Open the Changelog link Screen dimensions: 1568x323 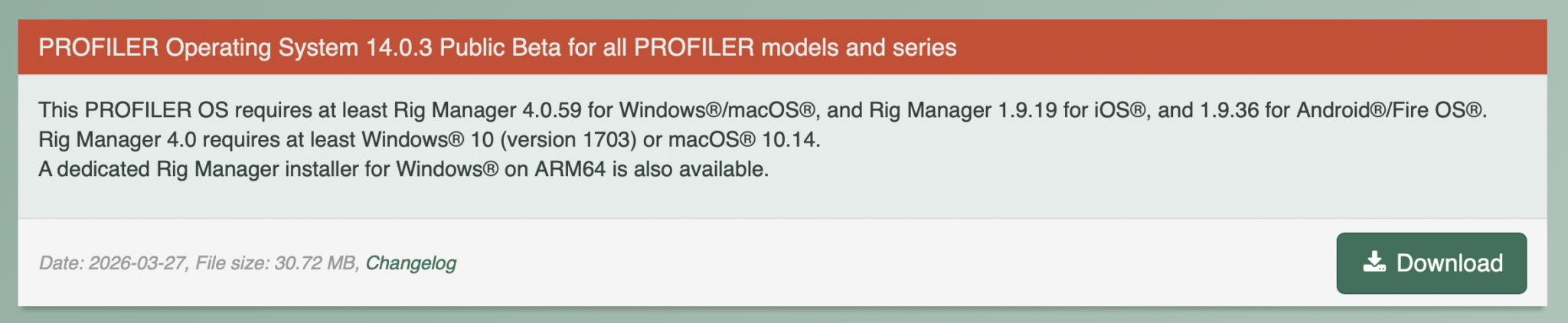coord(410,263)
